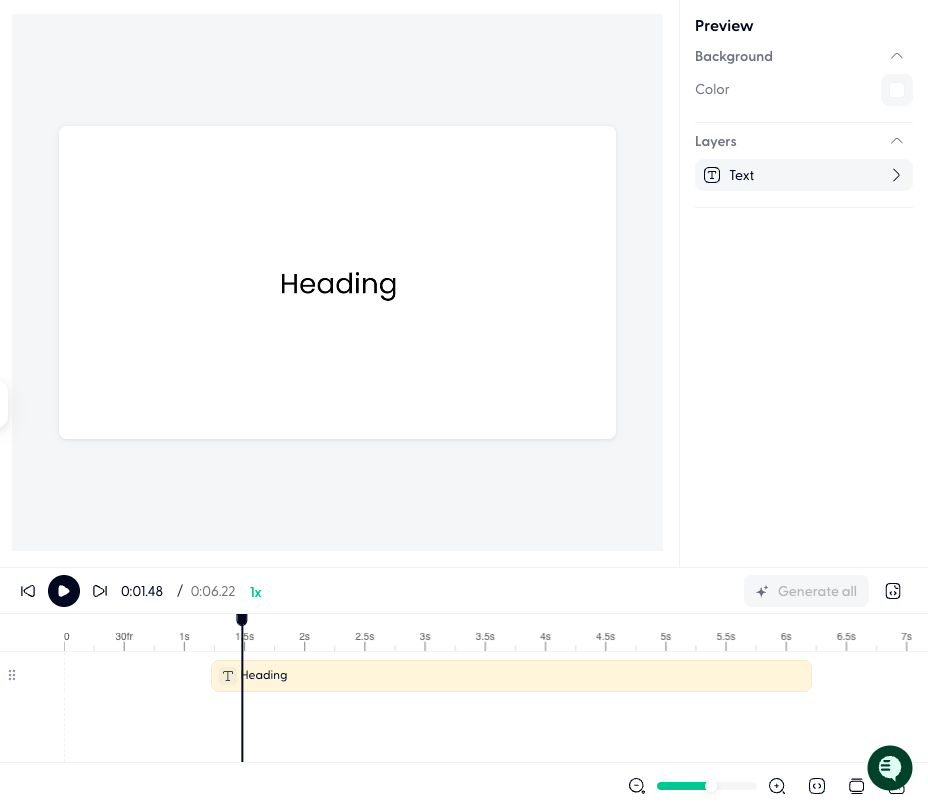Click the 3s mark on timeline ruler
The height and width of the screenshot is (803, 928).
tap(425, 637)
